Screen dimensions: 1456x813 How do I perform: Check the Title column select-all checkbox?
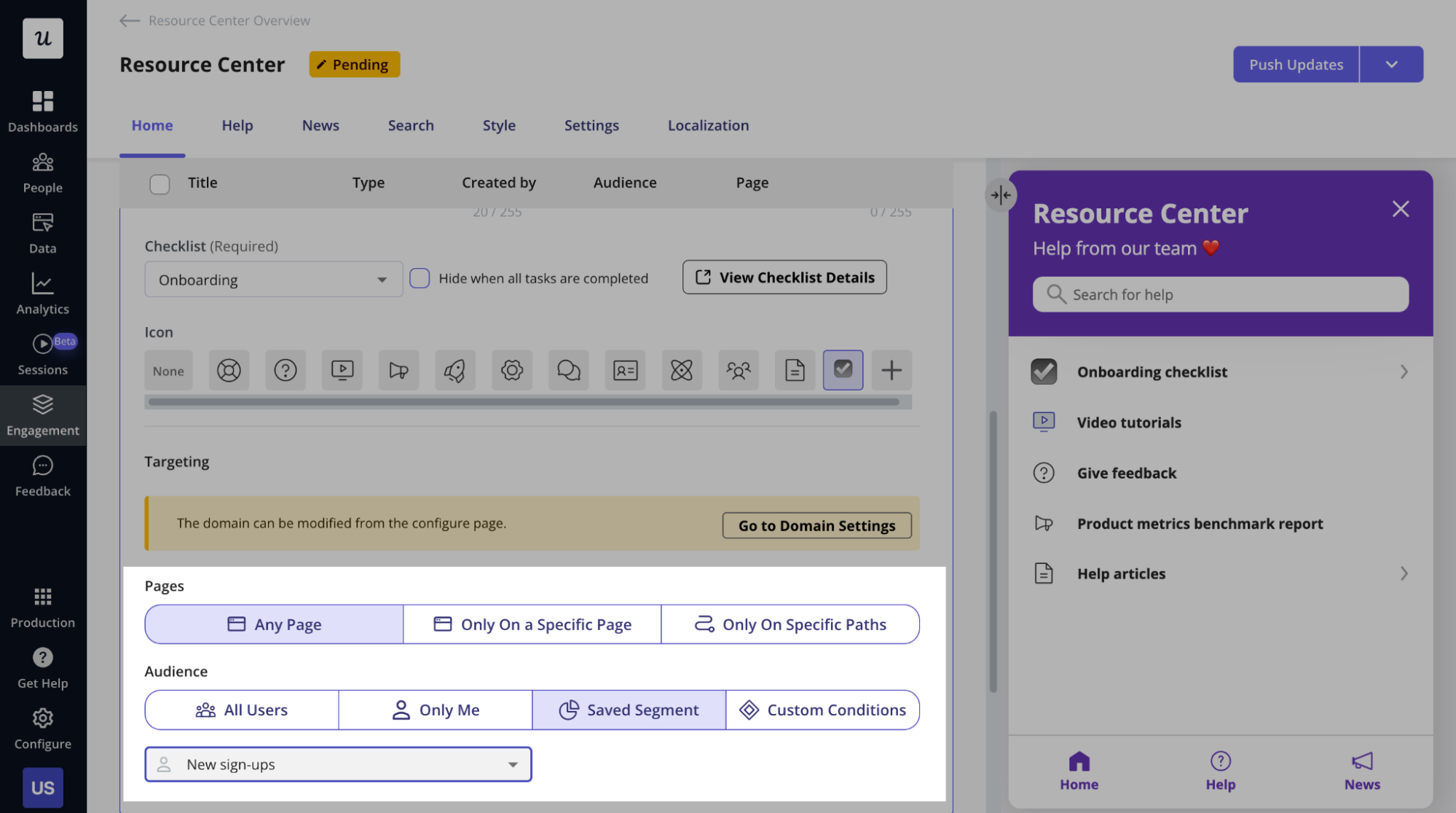(x=160, y=184)
